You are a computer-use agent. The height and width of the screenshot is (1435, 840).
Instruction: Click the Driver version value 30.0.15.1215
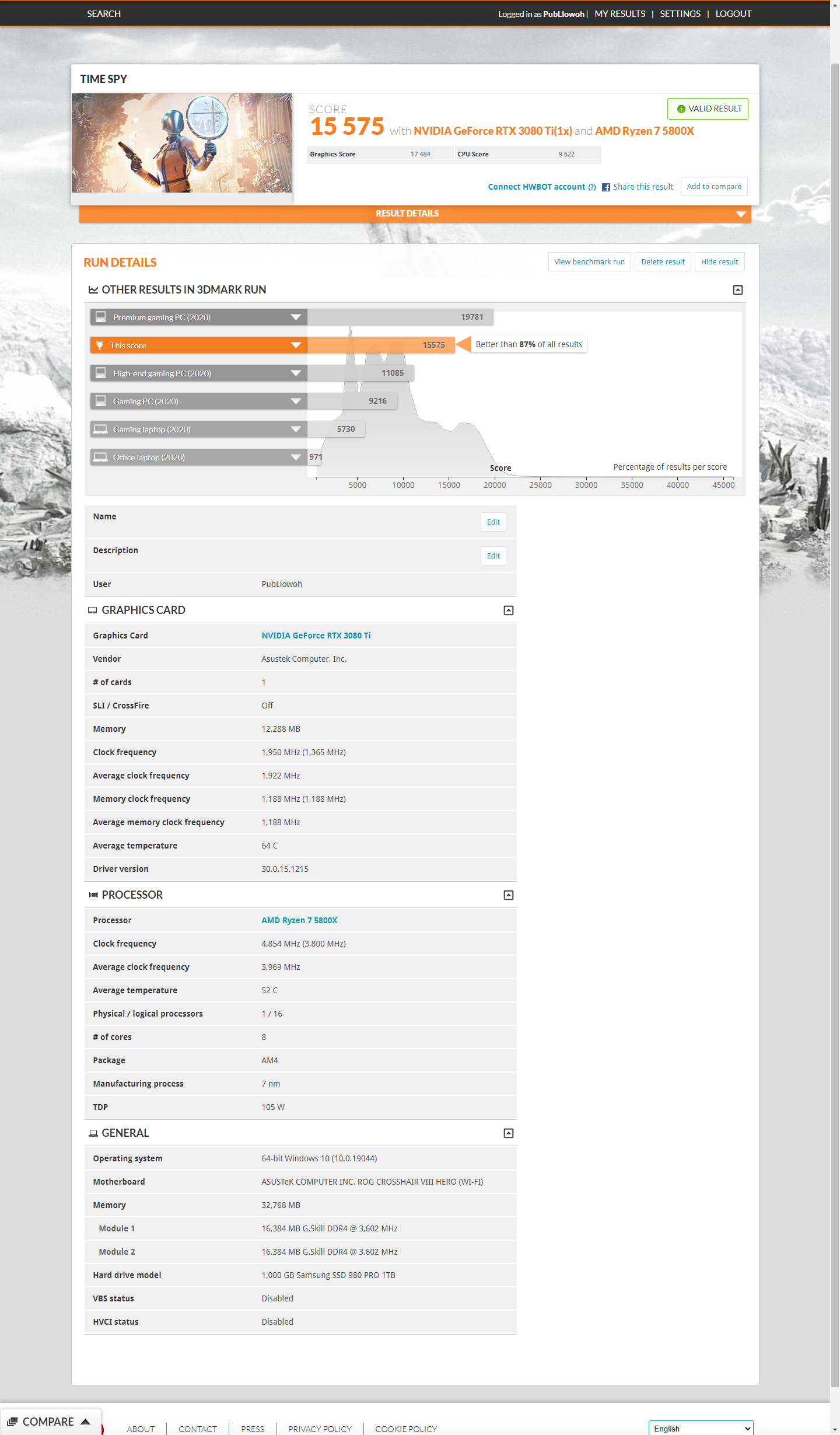[285, 869]
